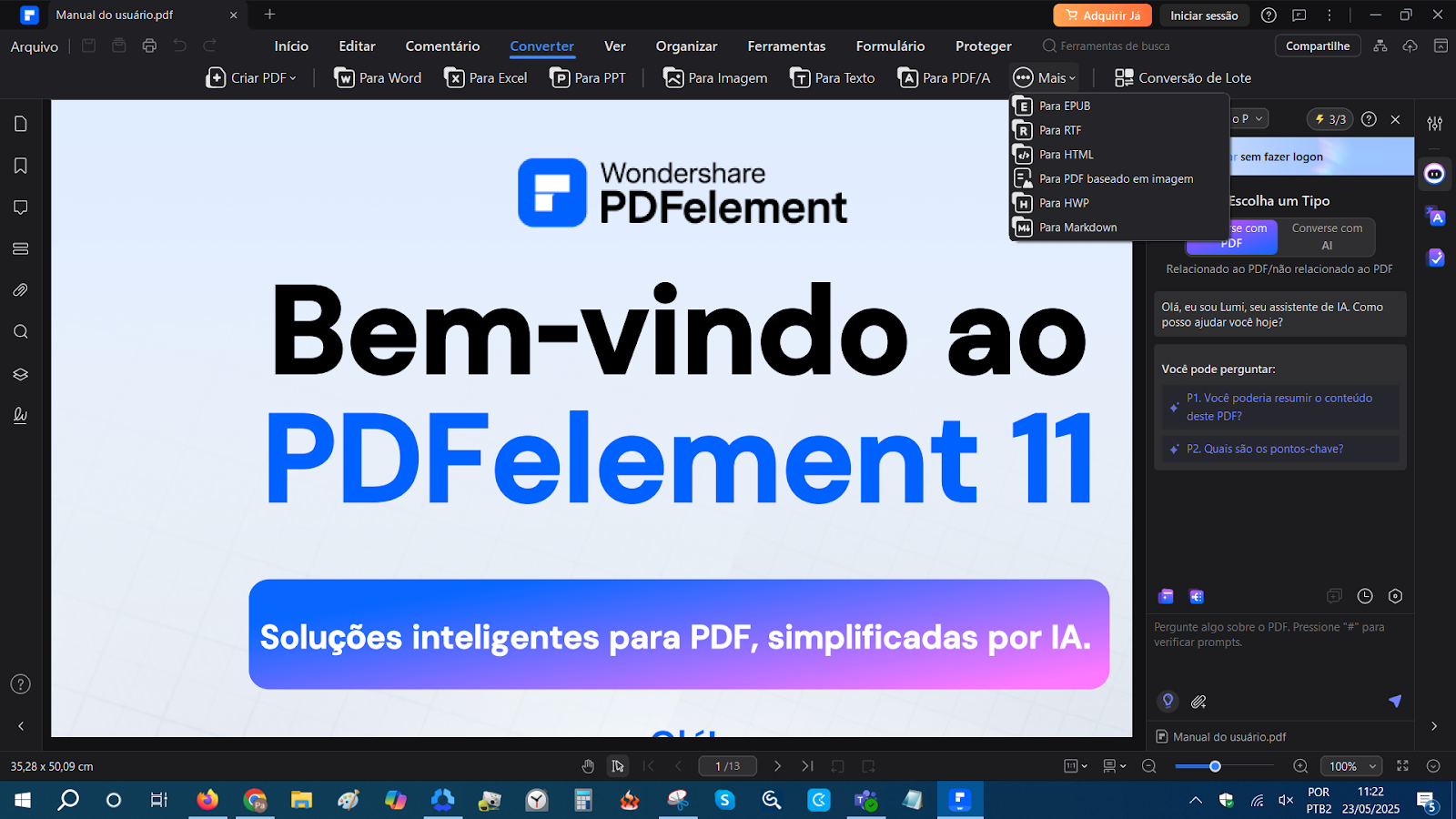The height and width of the screenshot is (819, 1456).
Task: Open the Organizar tab
Action: (x=686, y=46)
